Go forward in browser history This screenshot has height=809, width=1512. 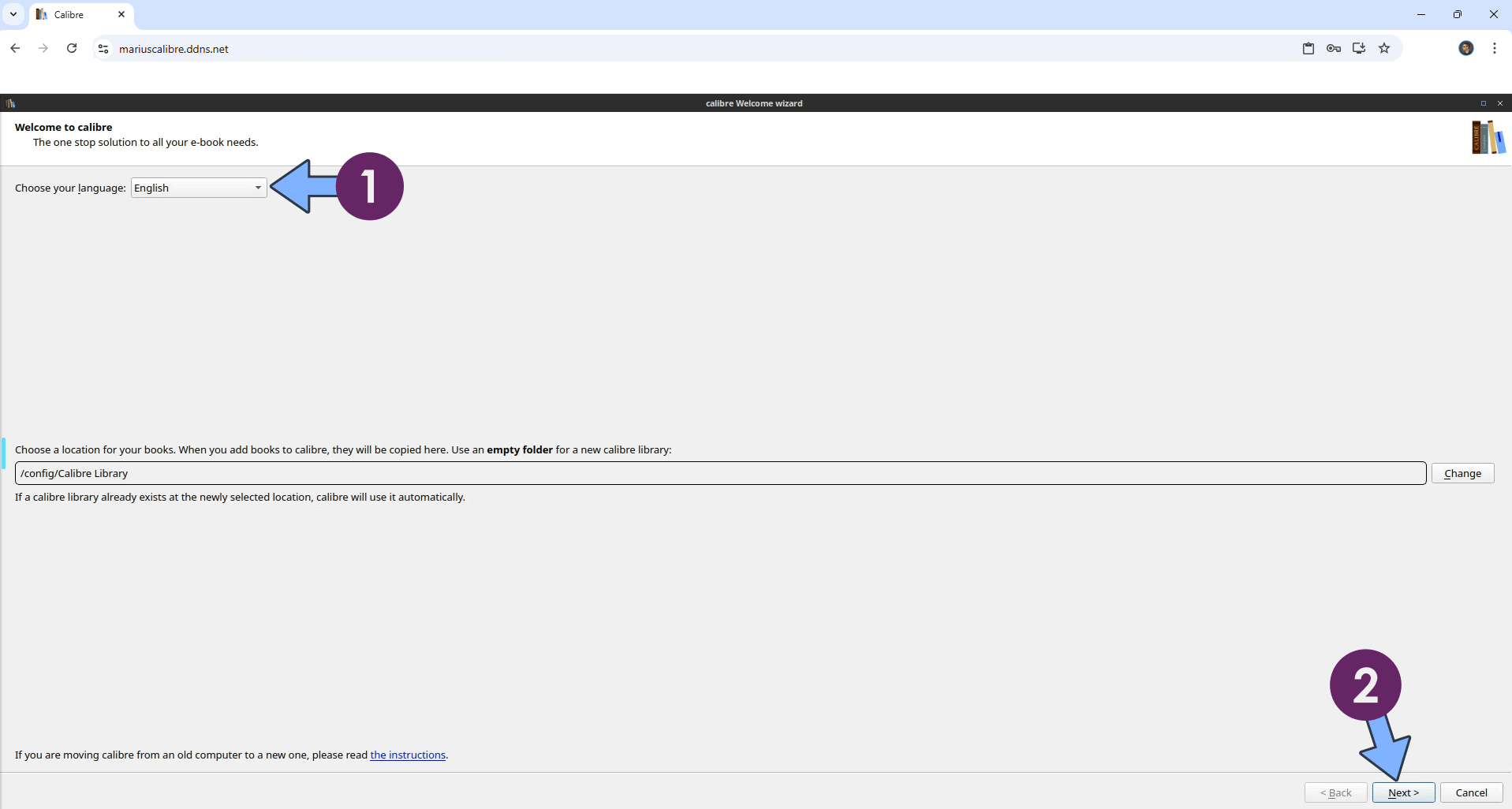pyautogui.click(x=43, y=48)
